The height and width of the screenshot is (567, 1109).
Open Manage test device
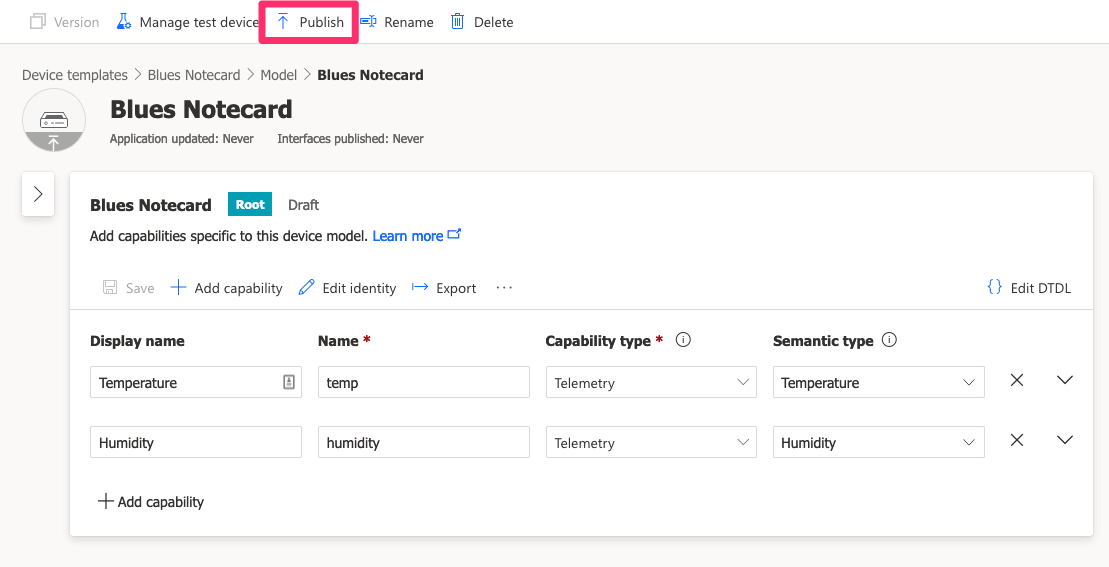[x=187, y=22]
